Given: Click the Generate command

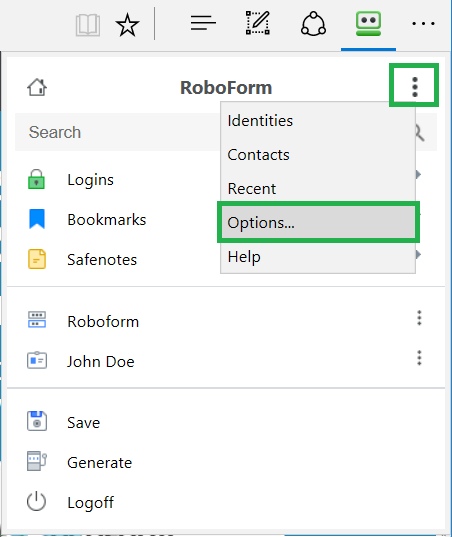Looking at the screenshot, I should (100, 463).
